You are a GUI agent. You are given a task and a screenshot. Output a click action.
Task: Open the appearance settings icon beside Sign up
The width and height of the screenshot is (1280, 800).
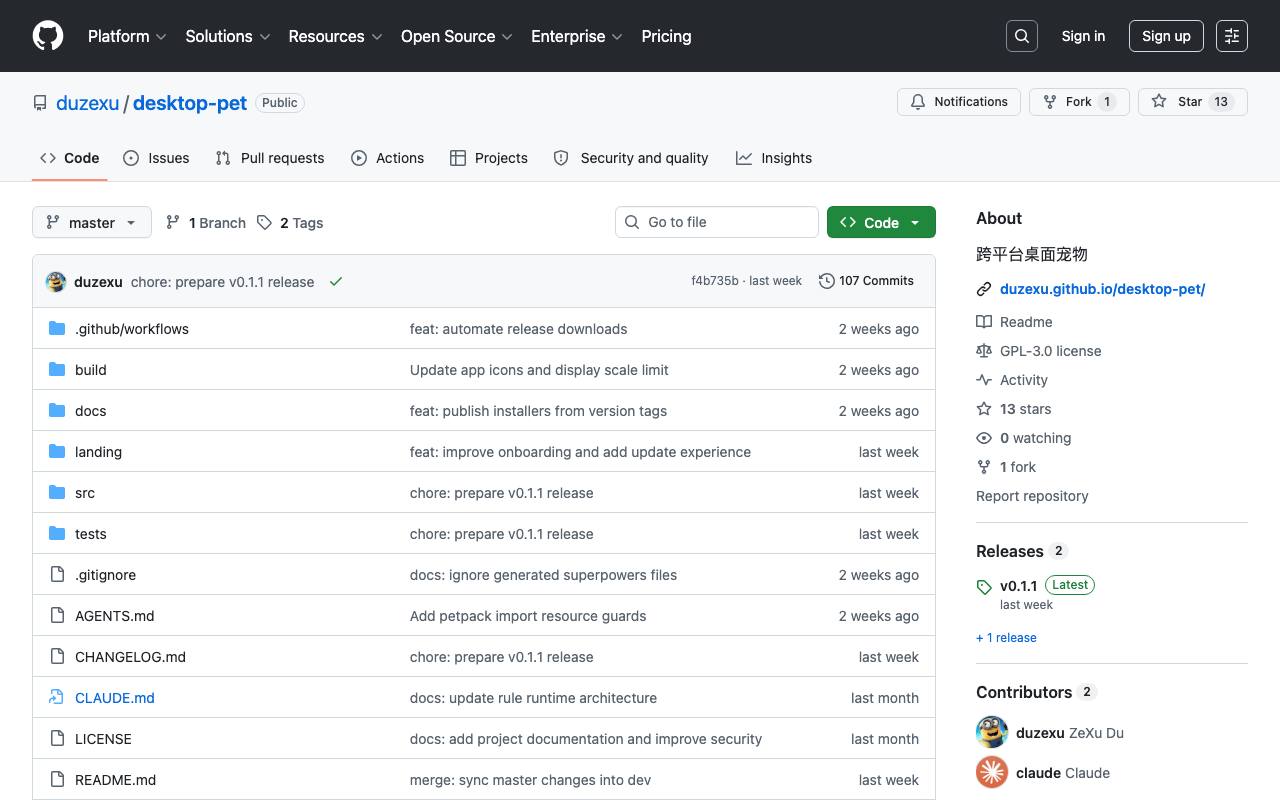coord(1232,36)
